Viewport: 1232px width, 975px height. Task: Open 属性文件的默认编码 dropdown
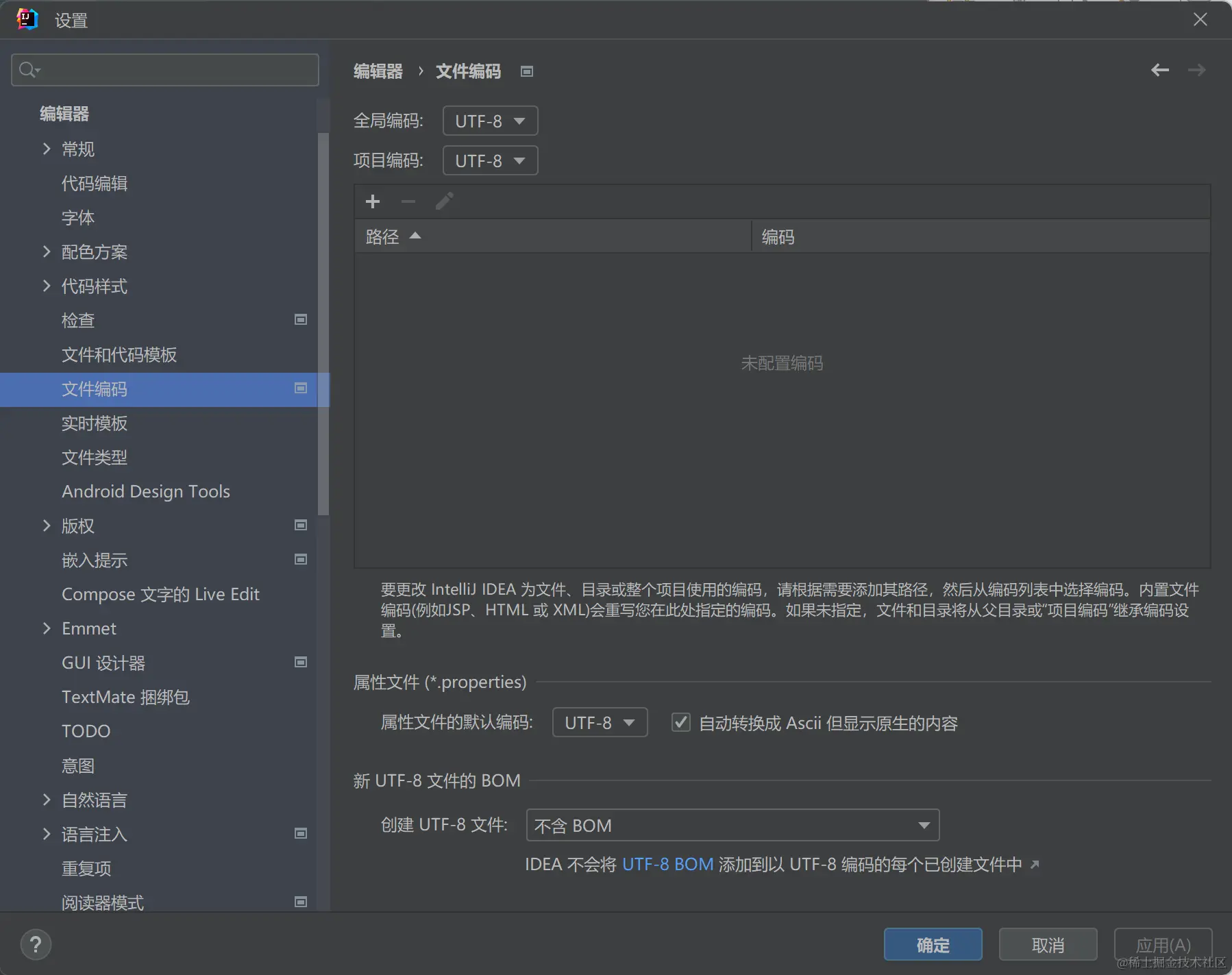600,722
